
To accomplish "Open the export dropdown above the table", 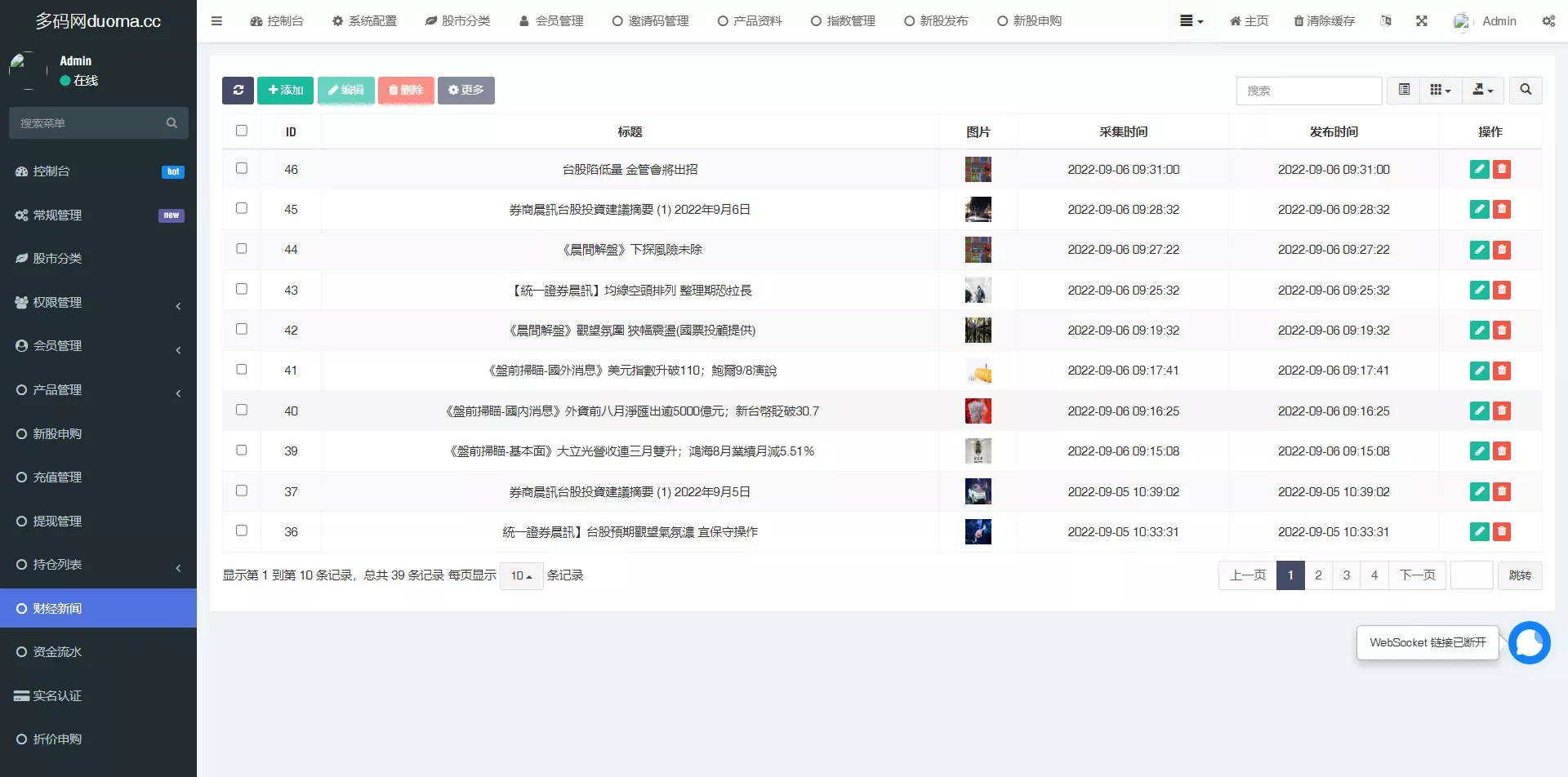I will tap(1483, 91).
